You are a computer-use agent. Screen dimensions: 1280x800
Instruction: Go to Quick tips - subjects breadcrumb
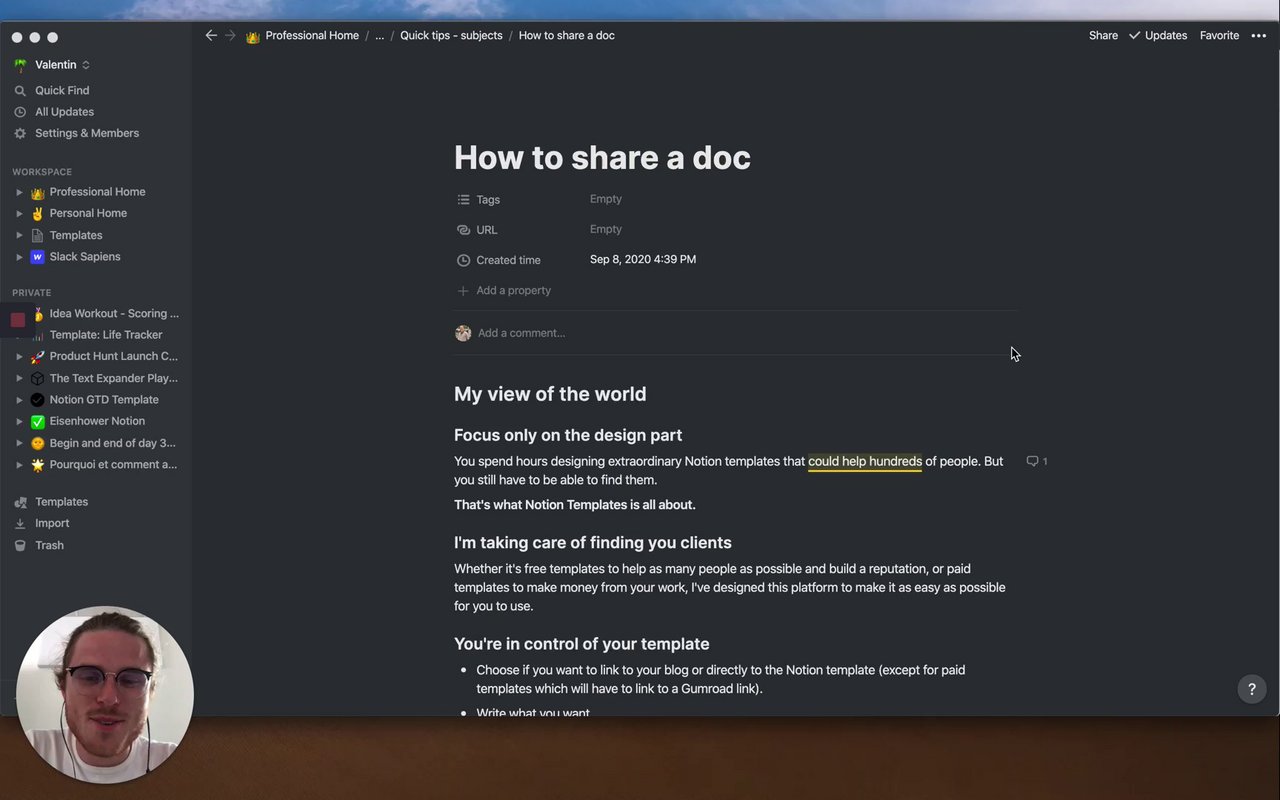pos(451,35)
